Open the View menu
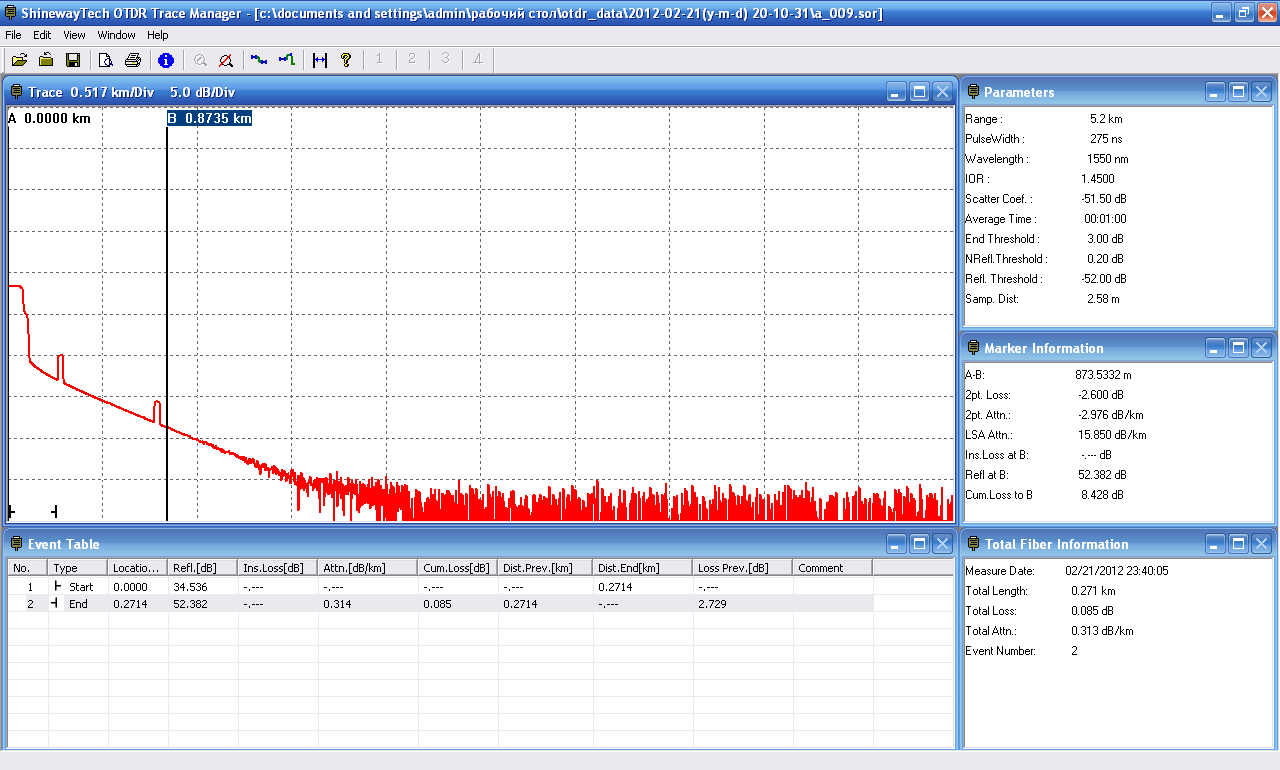Image resolution: width=1280 pixels, height=770 pixels. (75, 35)
